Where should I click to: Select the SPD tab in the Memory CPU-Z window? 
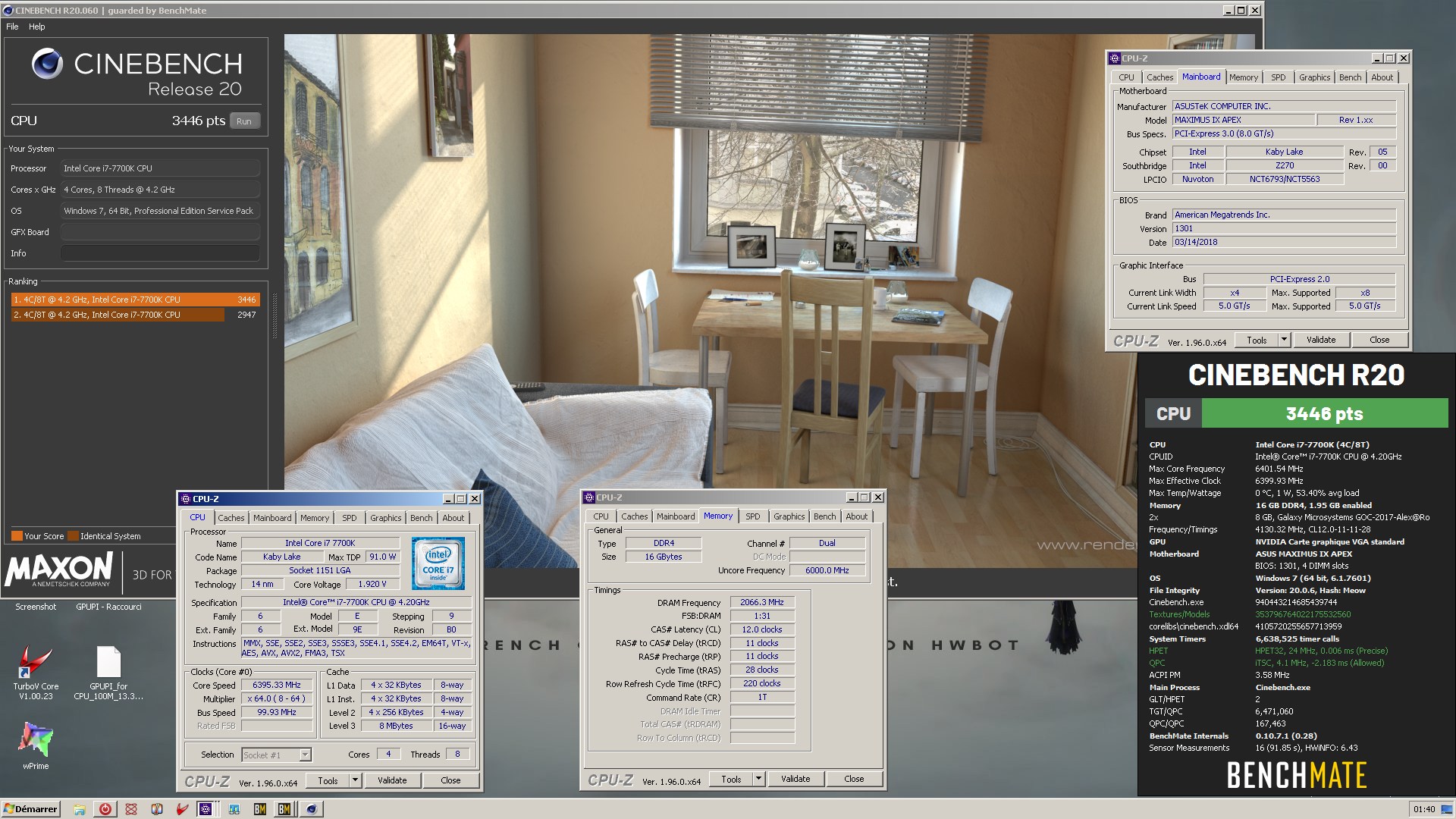point(752,516)
